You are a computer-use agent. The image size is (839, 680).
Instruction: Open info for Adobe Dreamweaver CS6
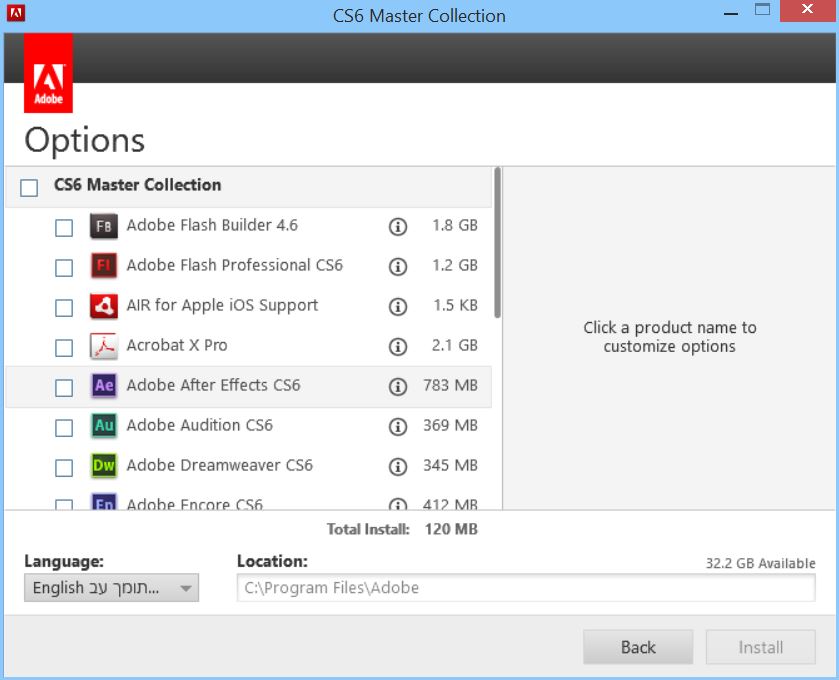coord(398,467)
